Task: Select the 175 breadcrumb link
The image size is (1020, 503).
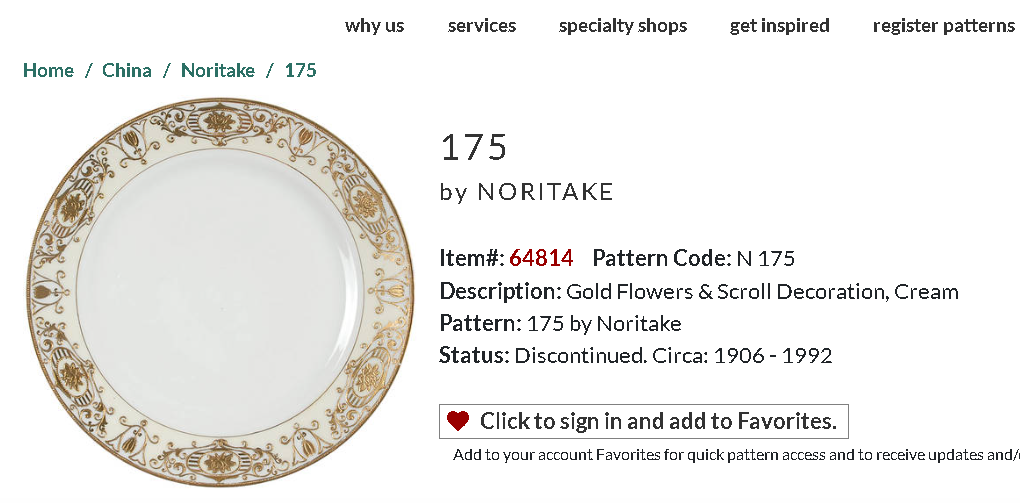Action: pyautogui.click(x=300, y=70)
